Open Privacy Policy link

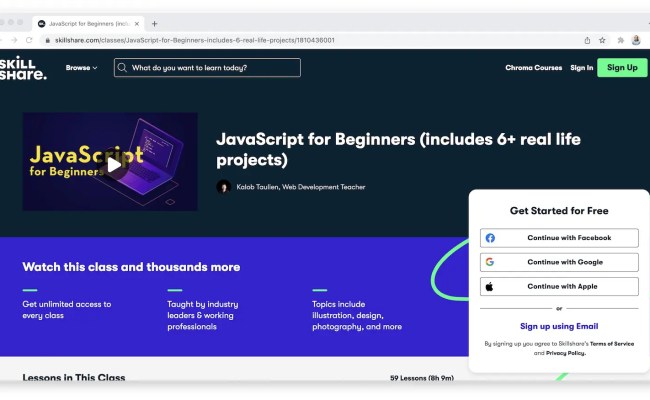[x=566, y=353]
